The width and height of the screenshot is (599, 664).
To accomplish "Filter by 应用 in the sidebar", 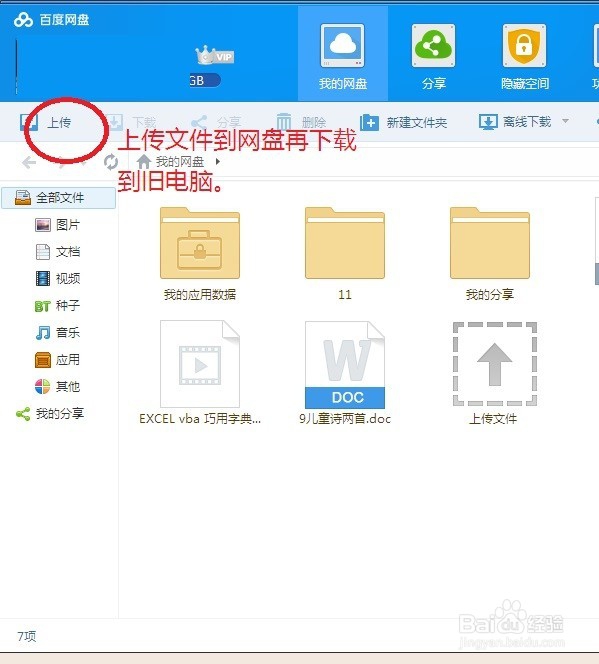I will (x=58, y=360).
